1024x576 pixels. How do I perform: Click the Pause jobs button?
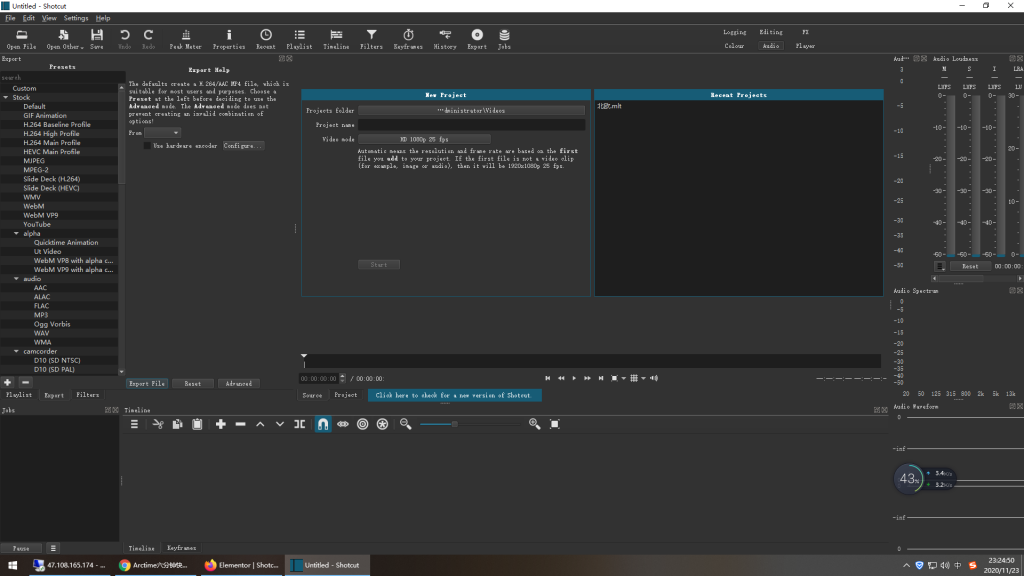[x=21, y=548]
